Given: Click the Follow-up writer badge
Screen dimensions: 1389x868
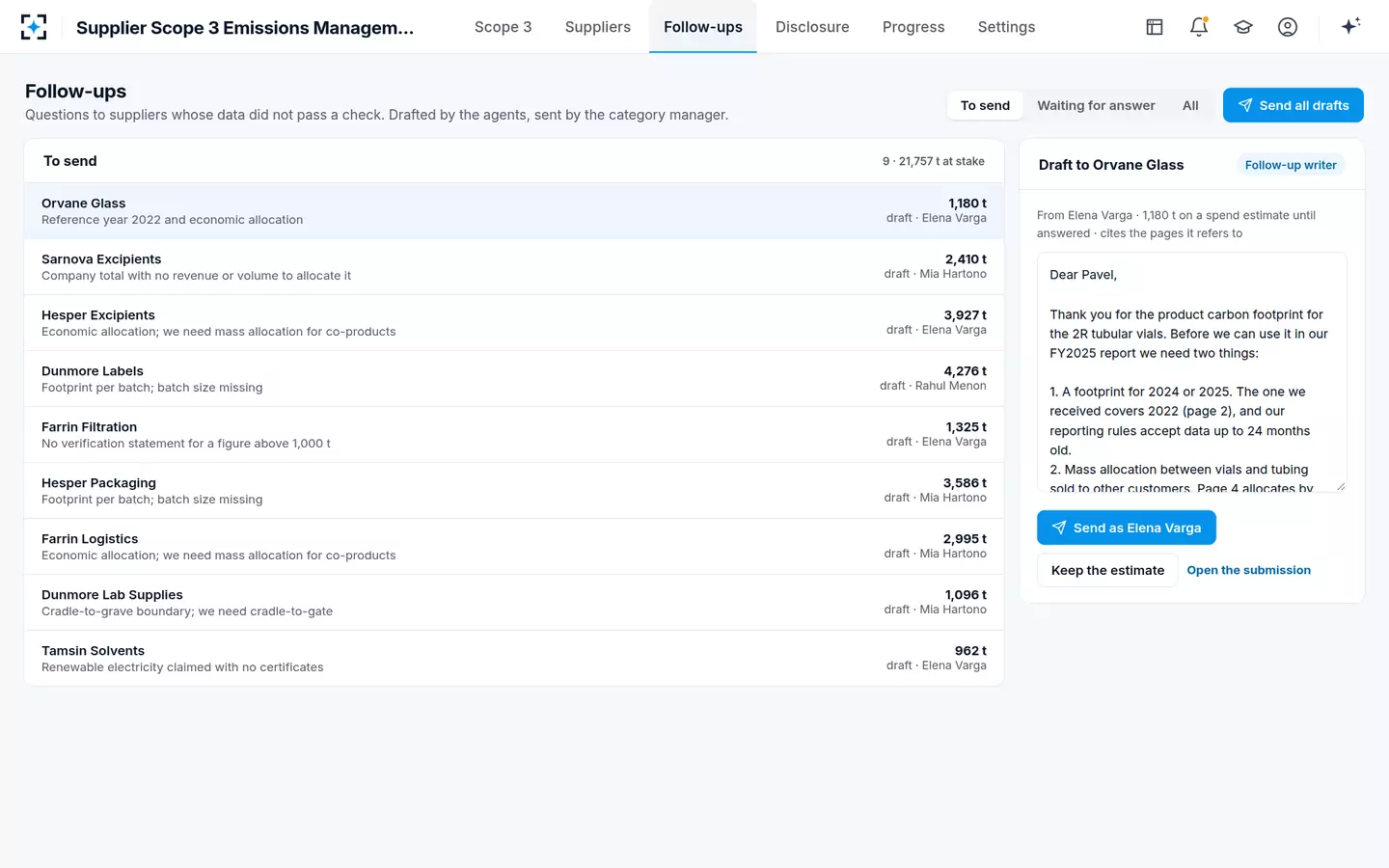Looking at the screenshot, I should point(1291,165).
